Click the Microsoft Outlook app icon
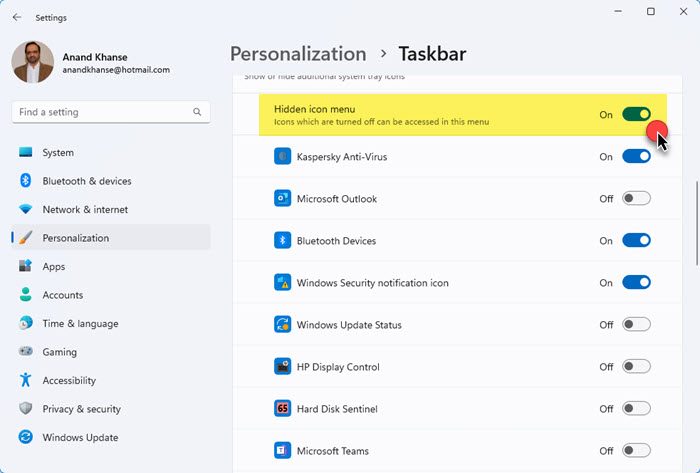 [283, 198]
